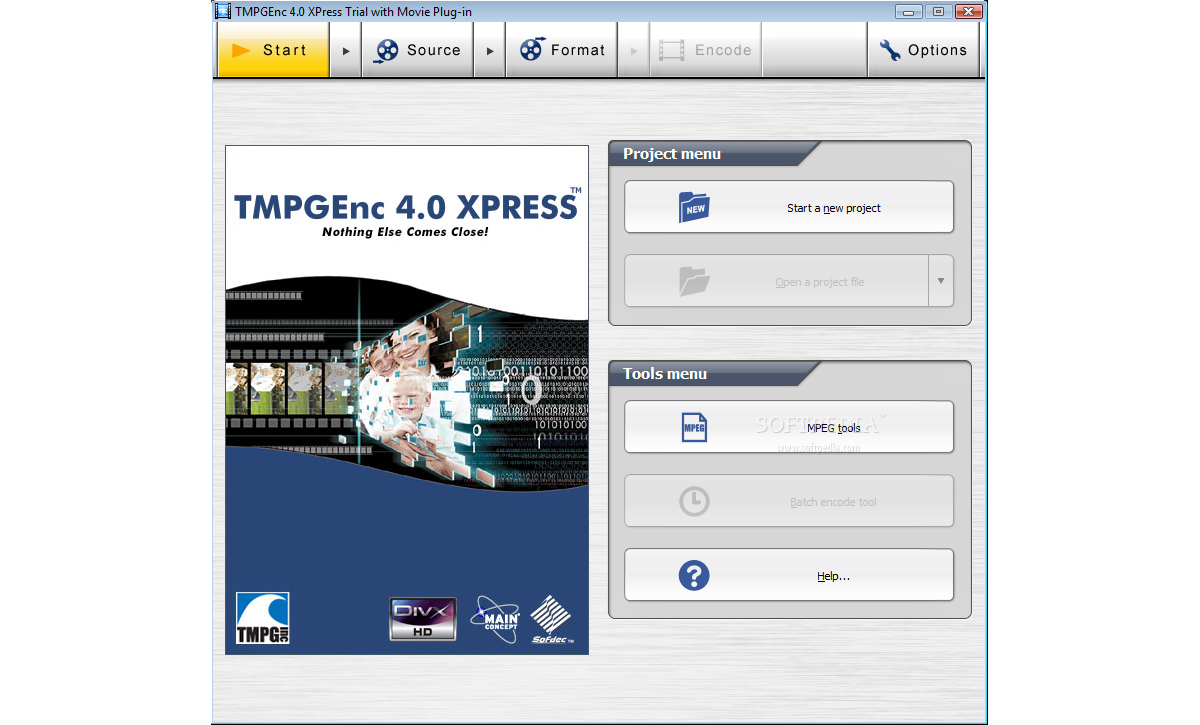Switch to the Start stage tab
The height and width of the screenshot is (725, 1200).
(273, 50)
